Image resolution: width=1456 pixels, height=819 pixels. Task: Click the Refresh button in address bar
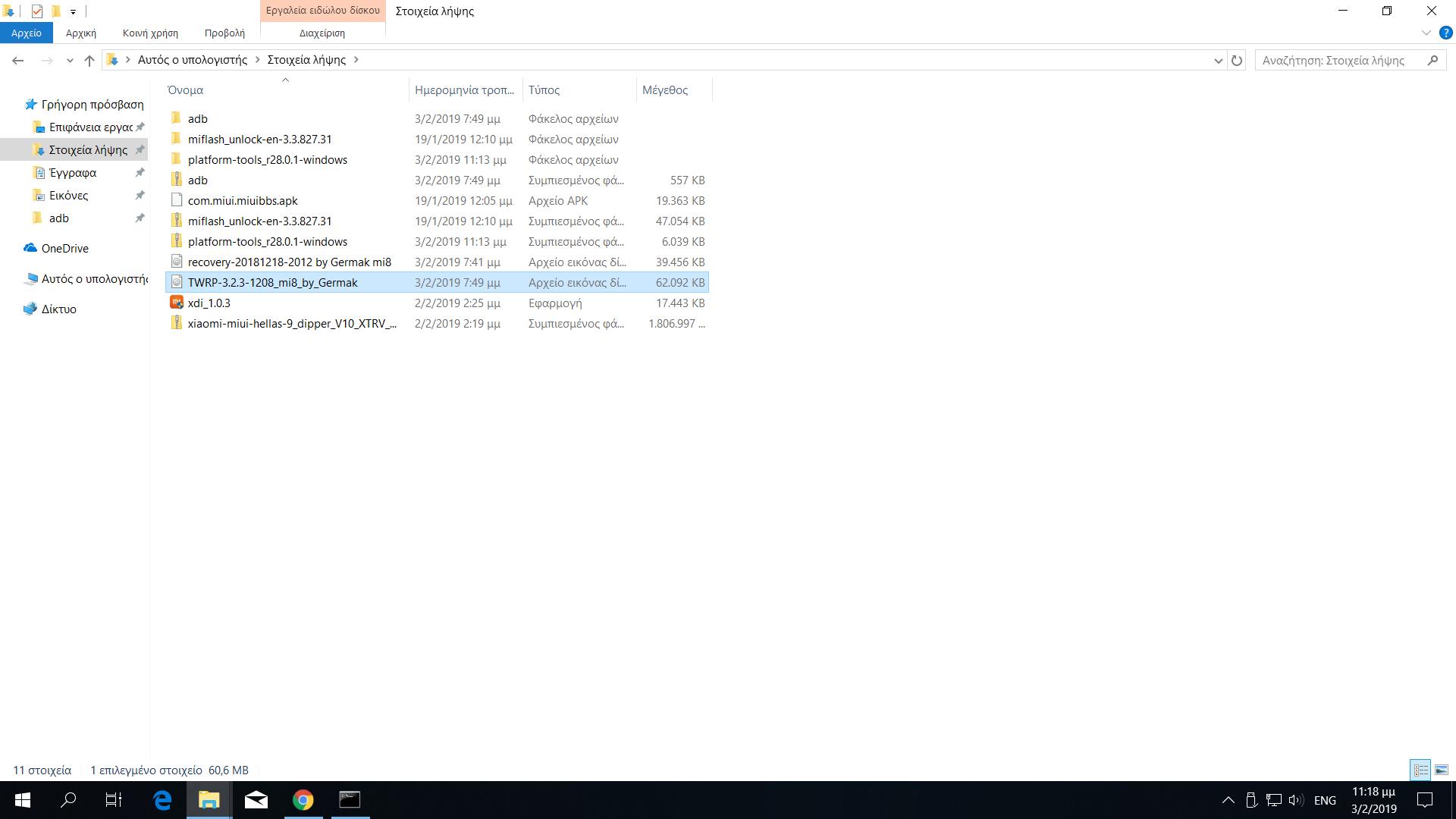point(1237,61)
